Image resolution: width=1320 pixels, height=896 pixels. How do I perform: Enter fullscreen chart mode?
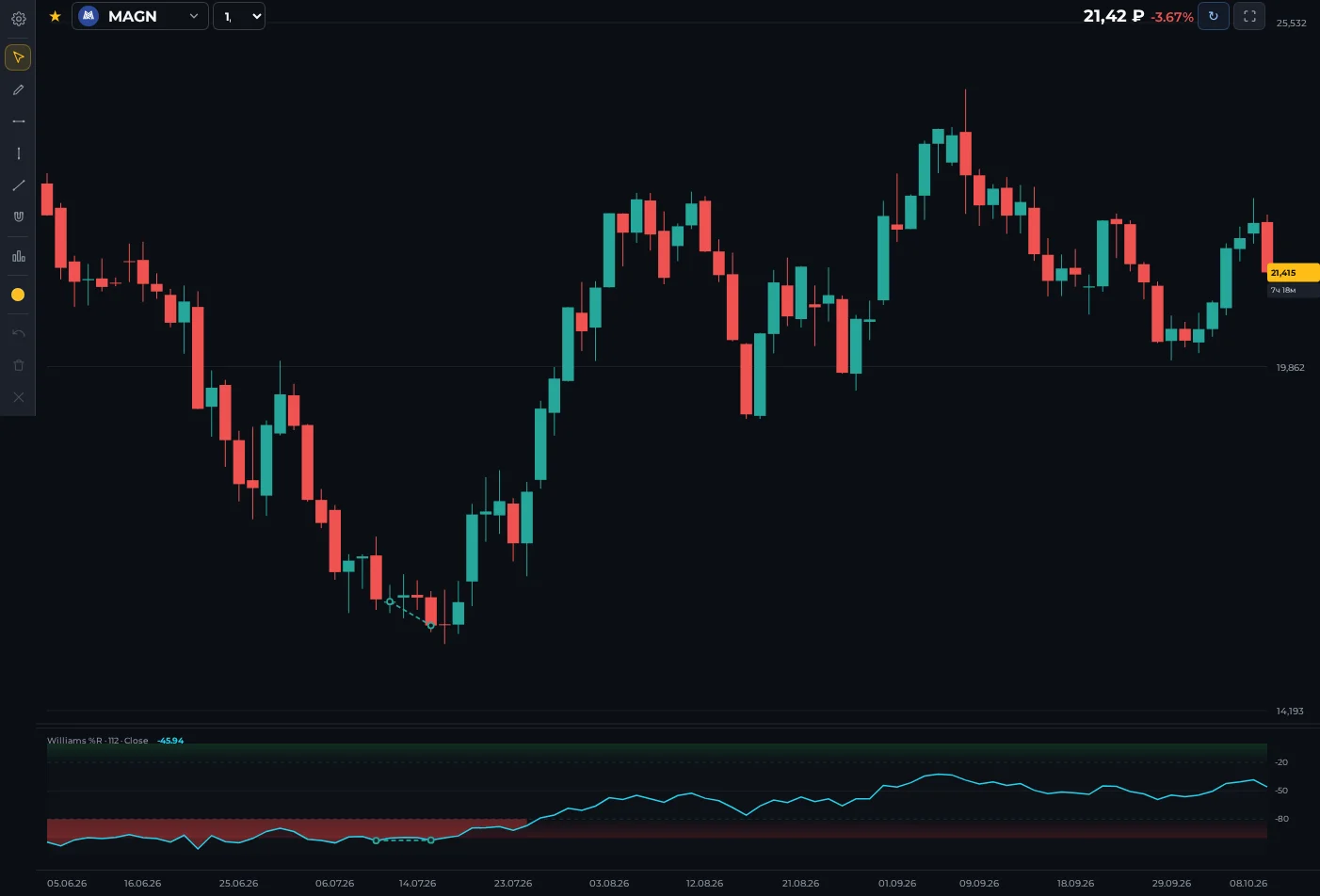click(x=1249, y=16)
